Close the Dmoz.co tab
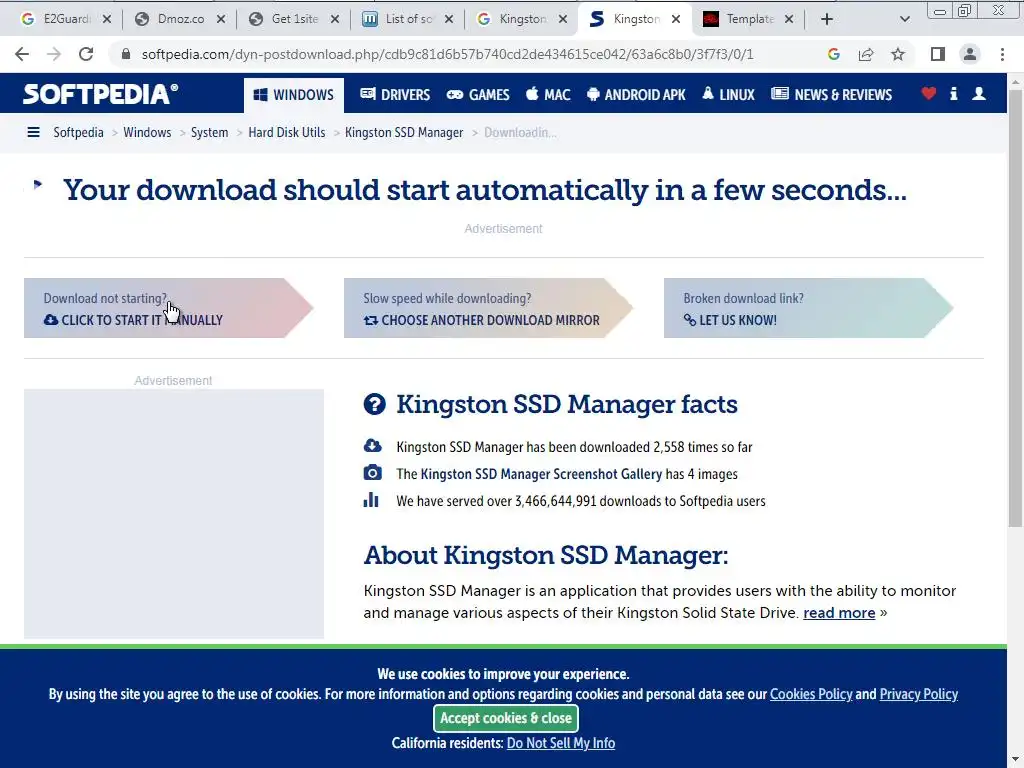1024x768 pixels. coord(221,19)
